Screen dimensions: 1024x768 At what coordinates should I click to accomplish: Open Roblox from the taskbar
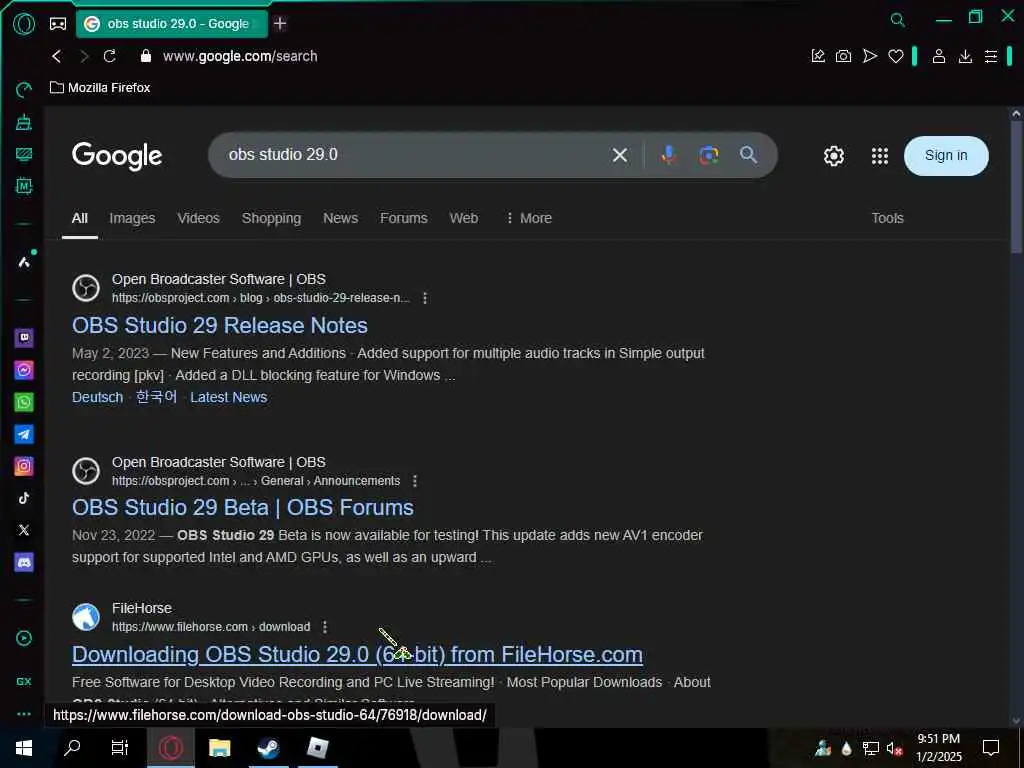[317, 748]
